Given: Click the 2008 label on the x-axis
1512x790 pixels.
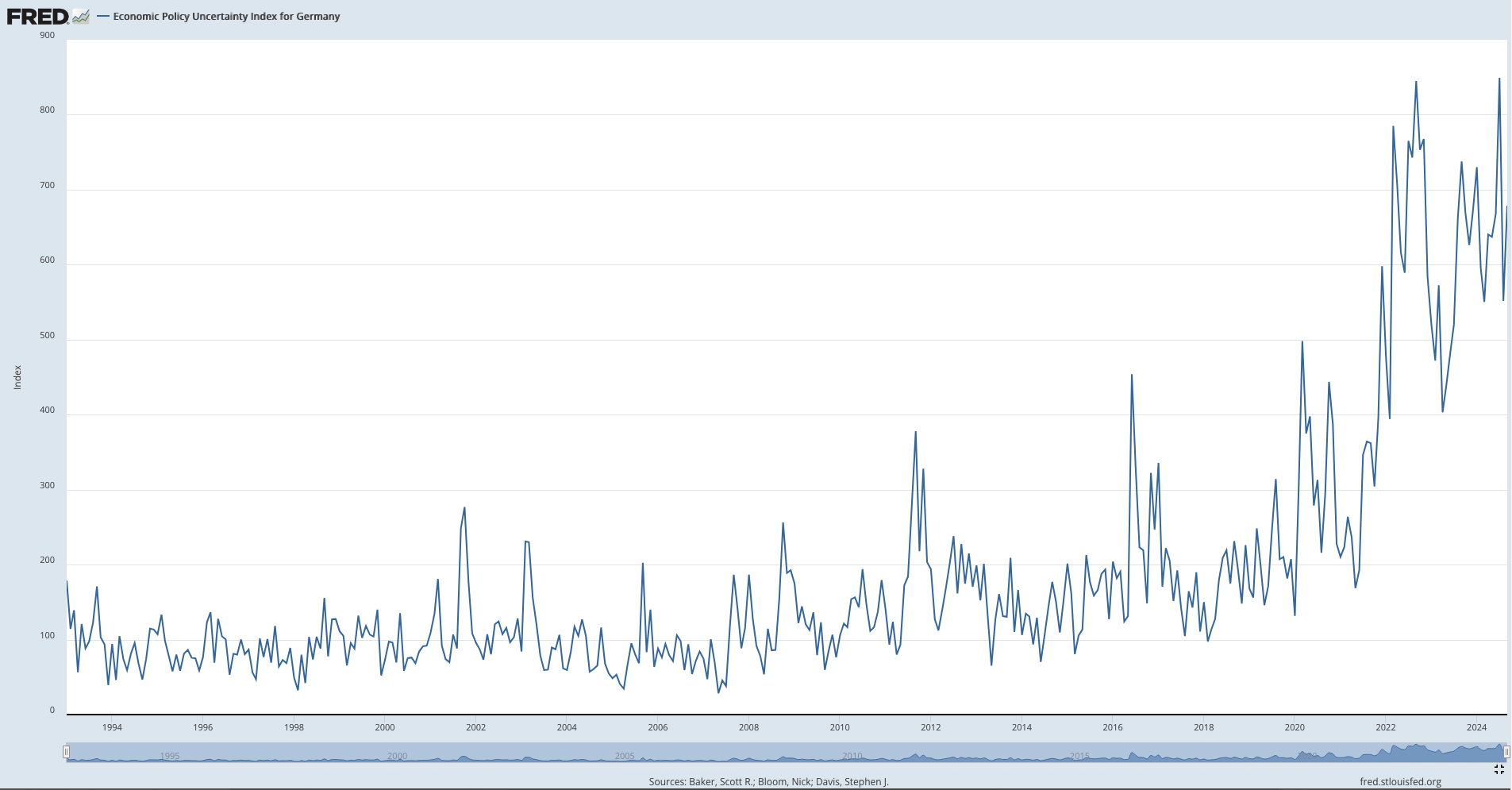Looking at the screenshot, I should click(x=748, y=727).
